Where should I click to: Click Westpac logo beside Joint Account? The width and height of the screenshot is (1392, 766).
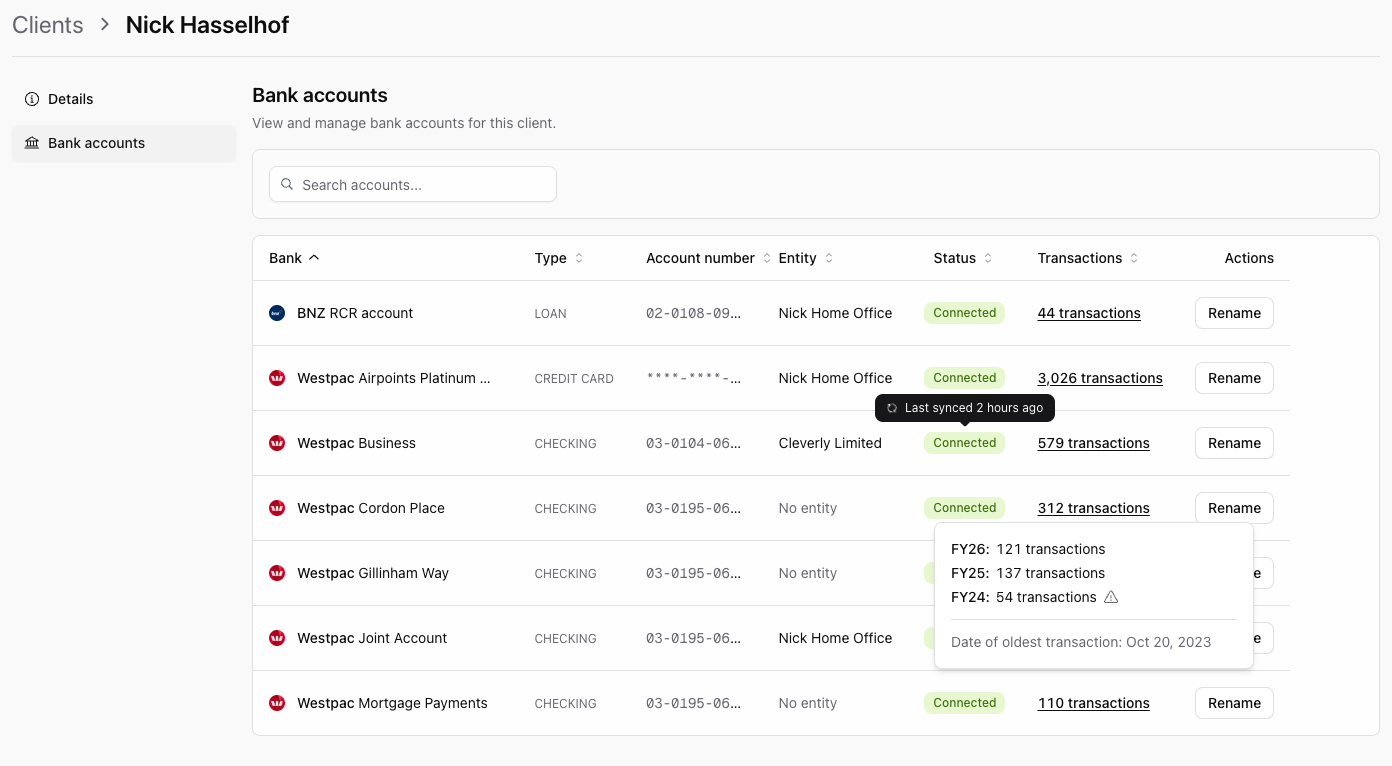coord(277,638)
